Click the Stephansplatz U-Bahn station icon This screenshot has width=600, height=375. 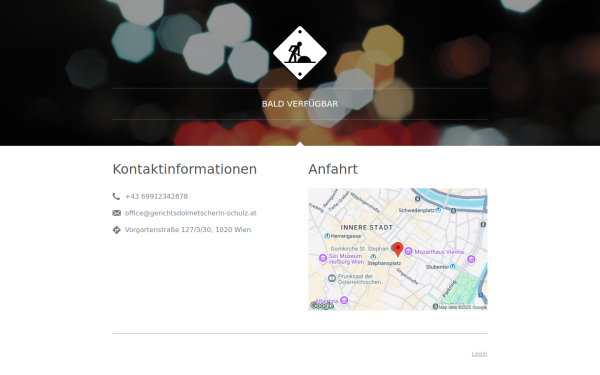(373, 257)
